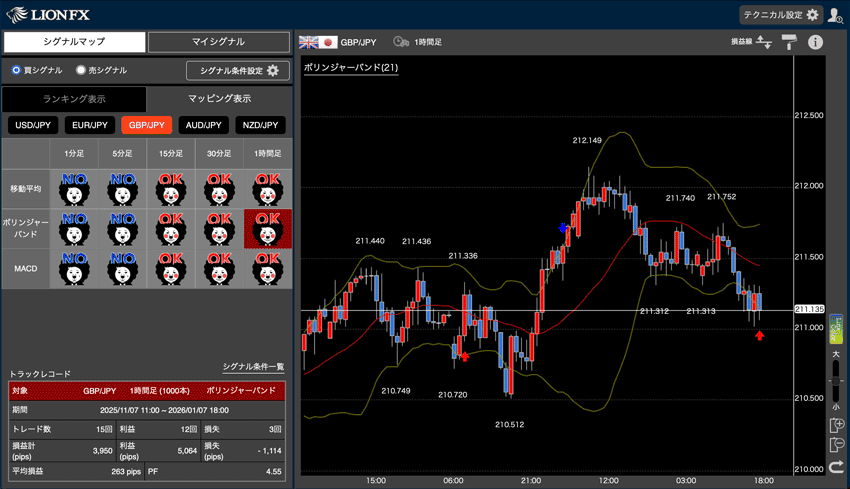Click the 5分足 column header
Image resolution: width=850 pixels, height=489 pixels.
[123, 154]
